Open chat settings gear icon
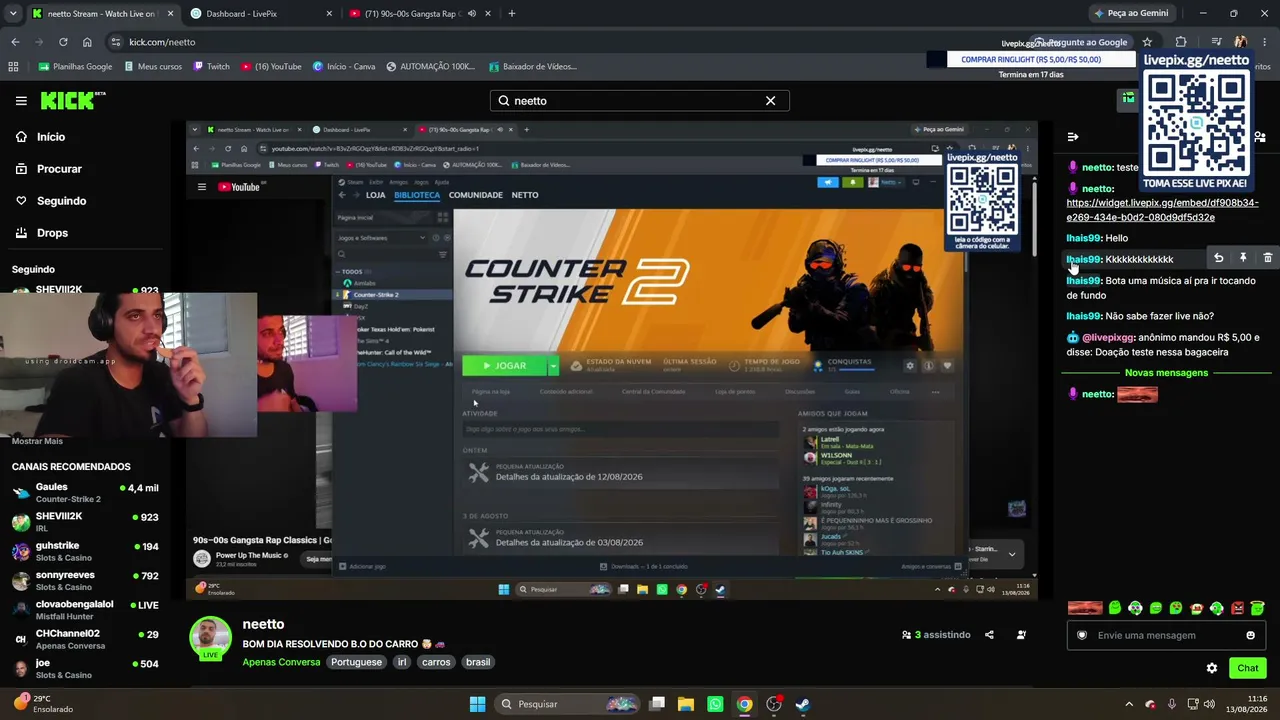This screenshot has height=720, width=1280. tap(1212, 668)
